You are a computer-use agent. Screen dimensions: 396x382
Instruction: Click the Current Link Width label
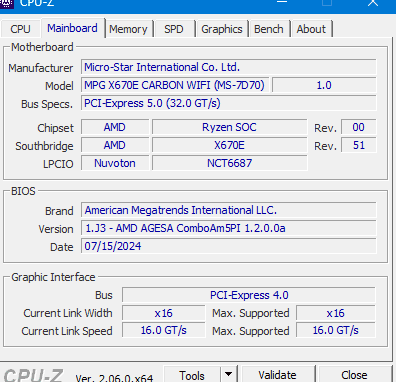68,313
